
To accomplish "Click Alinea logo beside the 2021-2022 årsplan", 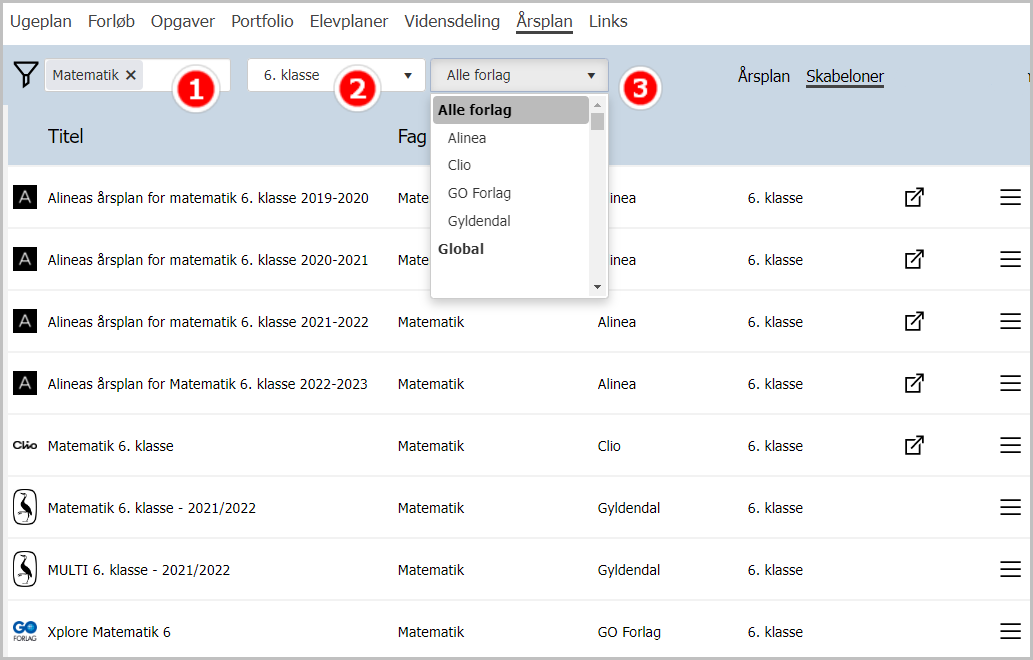I will click(x=25, y=321).
